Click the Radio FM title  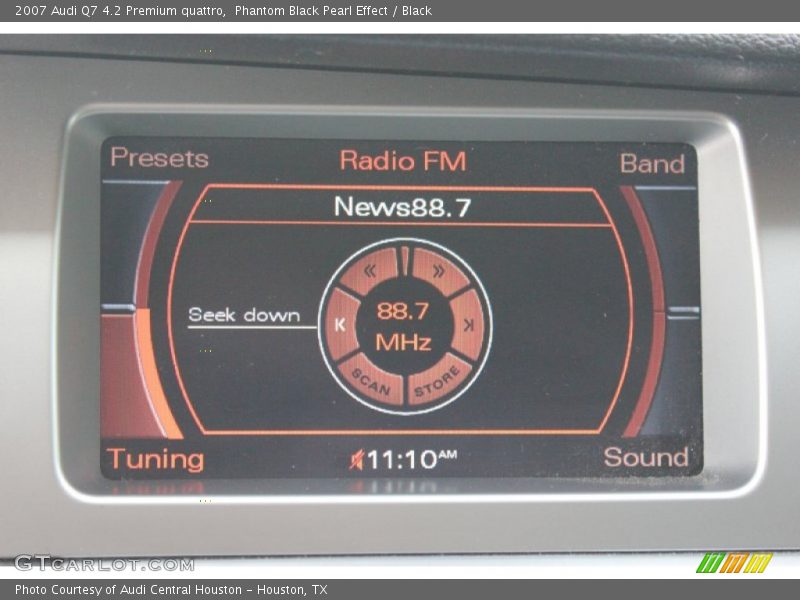[x=402, y=160]
